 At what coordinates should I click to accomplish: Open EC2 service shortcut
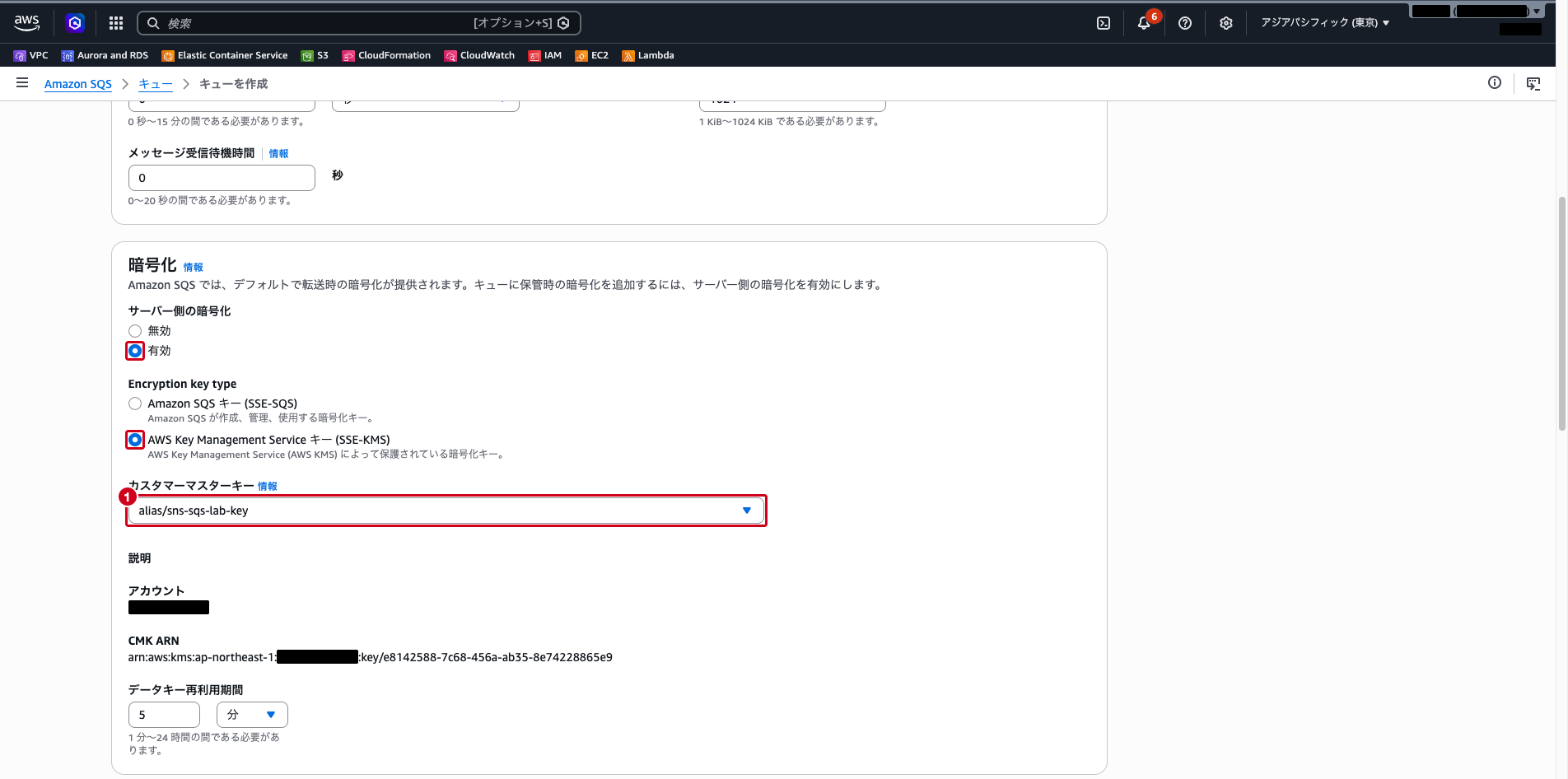(591, 55)
